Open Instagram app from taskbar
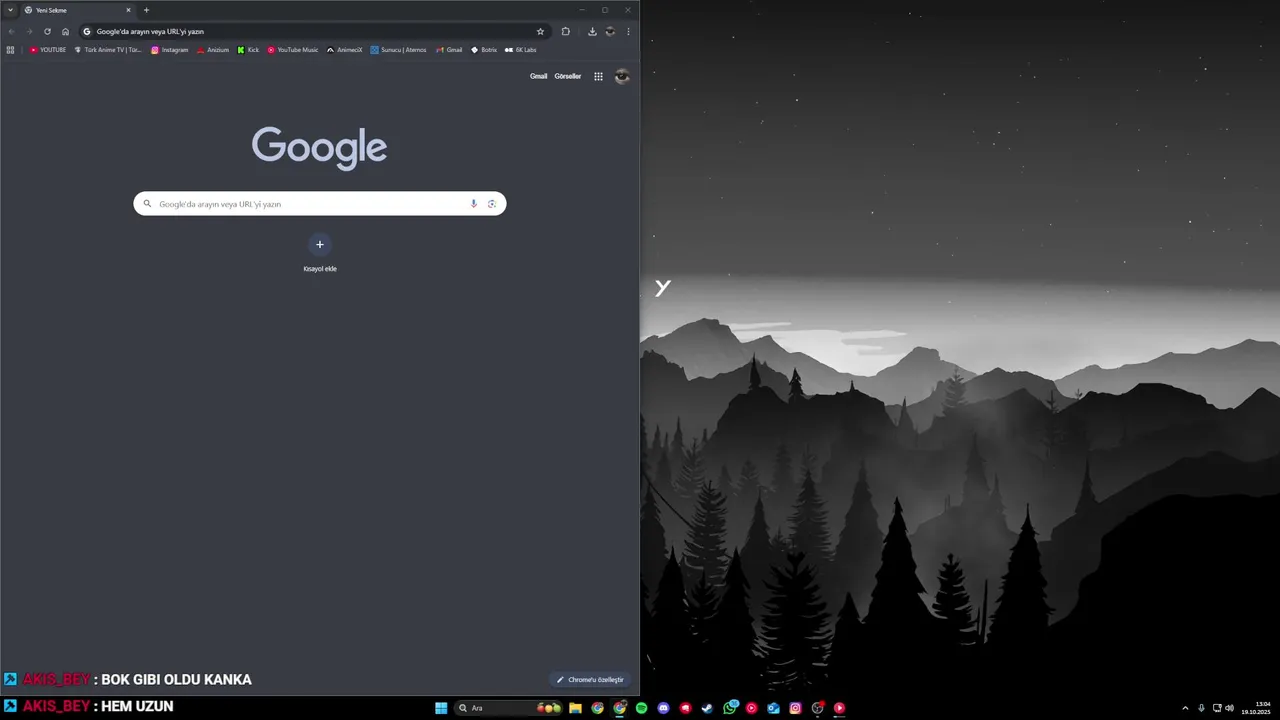The image size is (1280, 720). [x=795, y=708]
